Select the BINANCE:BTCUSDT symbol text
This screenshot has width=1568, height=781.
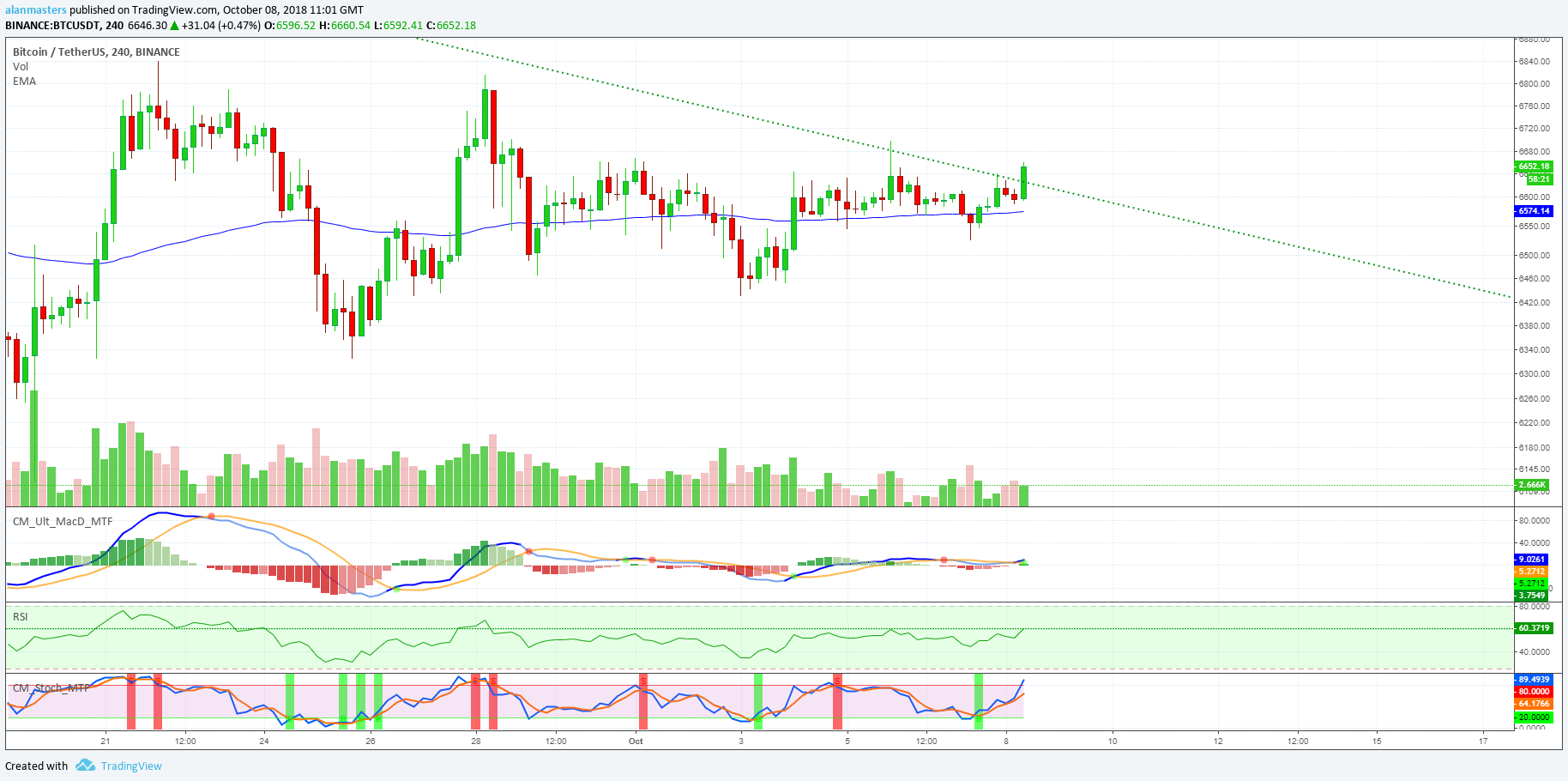pos(51,25)
